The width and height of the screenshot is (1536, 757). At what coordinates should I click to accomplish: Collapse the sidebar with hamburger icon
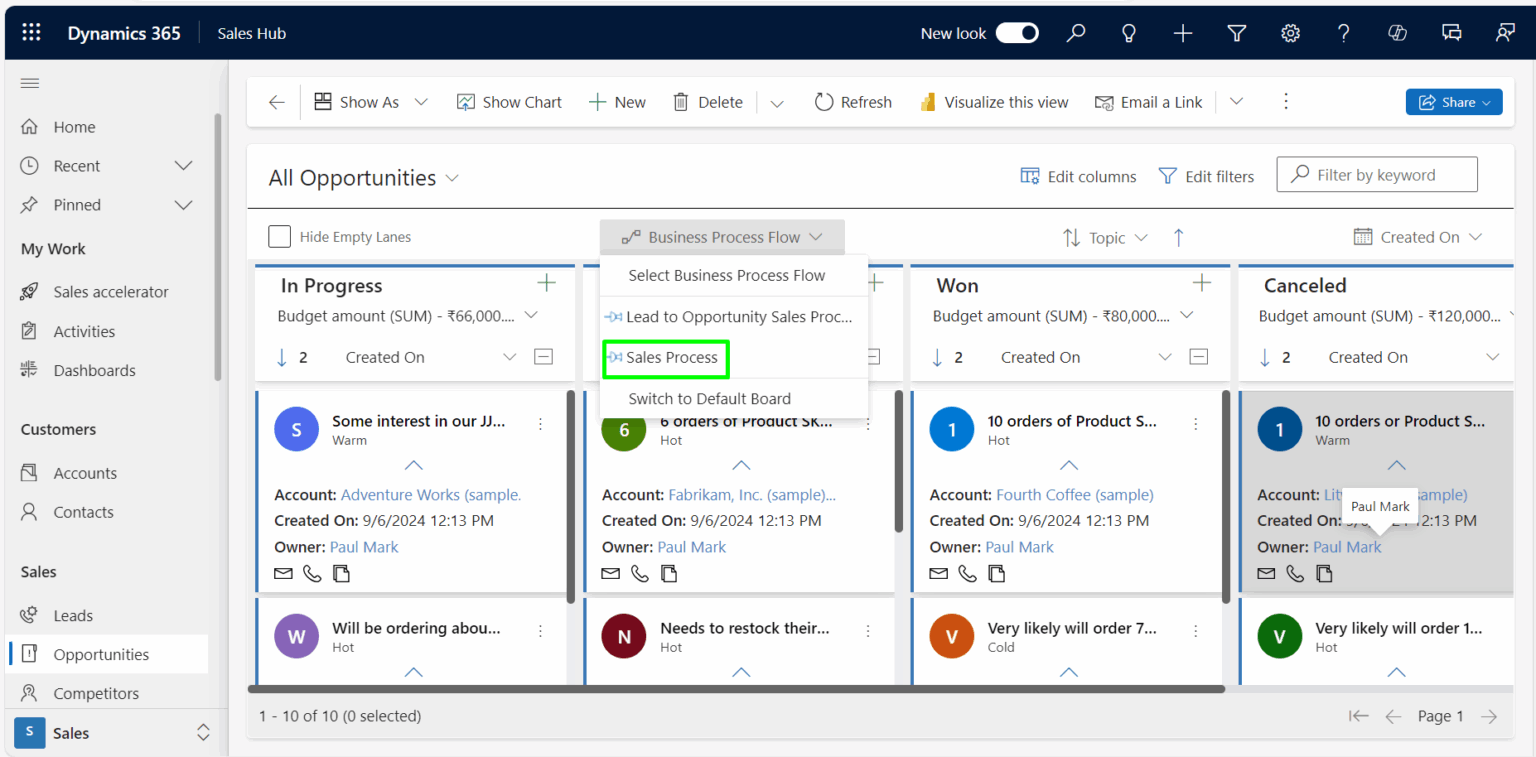[x=30, y=83]
